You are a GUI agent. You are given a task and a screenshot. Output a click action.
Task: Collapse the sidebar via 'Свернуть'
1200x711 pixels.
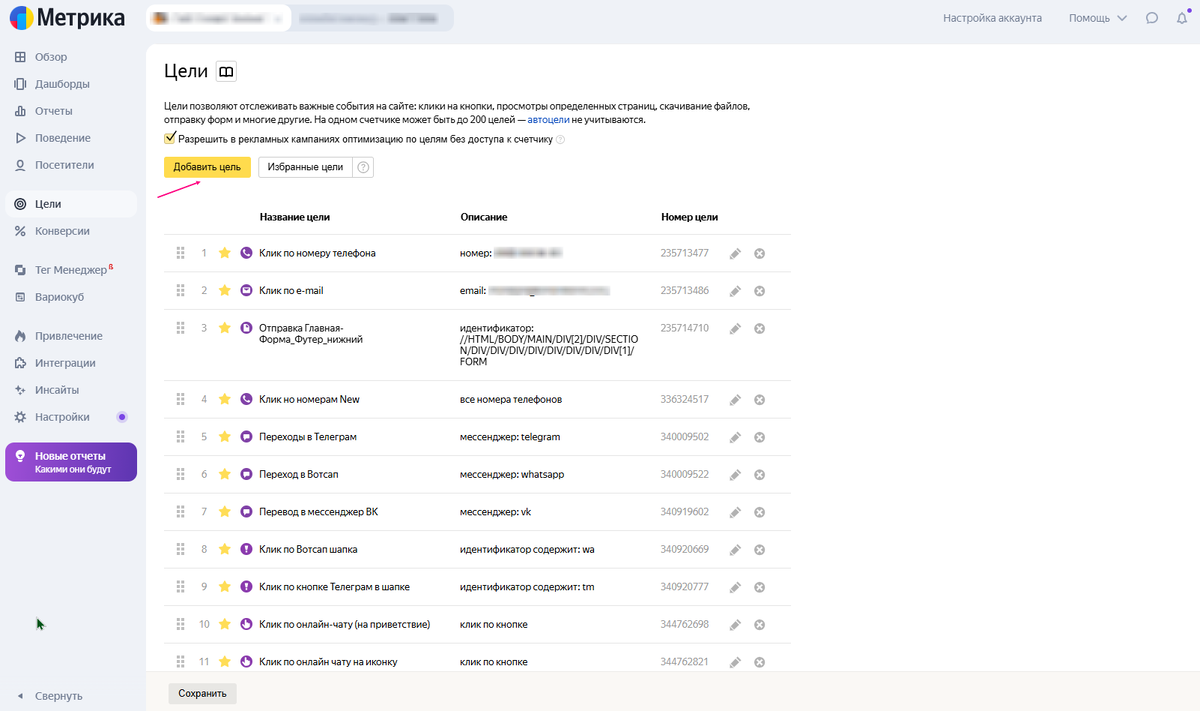[58, 696]
